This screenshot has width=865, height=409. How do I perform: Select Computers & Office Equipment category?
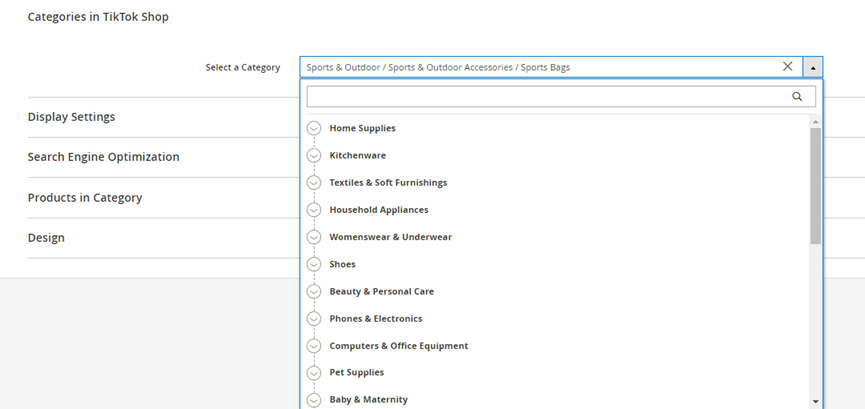tap(398, 346)
